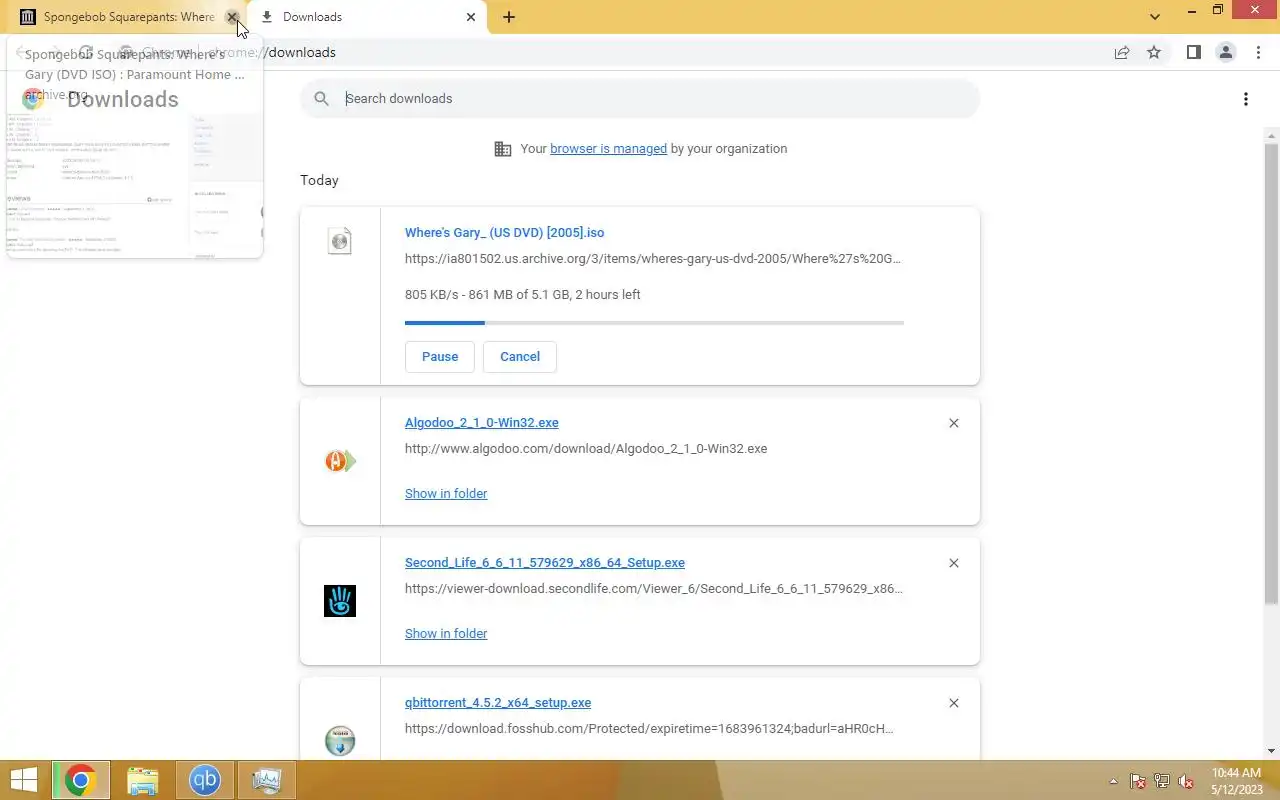This screenshot has width=1280, height=800.
Task: Click the share this page icon
Action: (x=1122, y=52)
